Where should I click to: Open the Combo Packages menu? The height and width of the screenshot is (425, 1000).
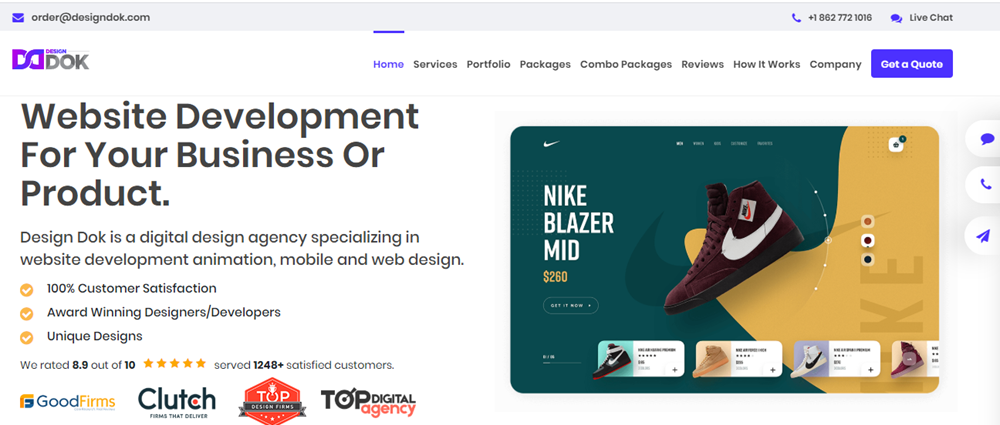click(x=626, y=64)
